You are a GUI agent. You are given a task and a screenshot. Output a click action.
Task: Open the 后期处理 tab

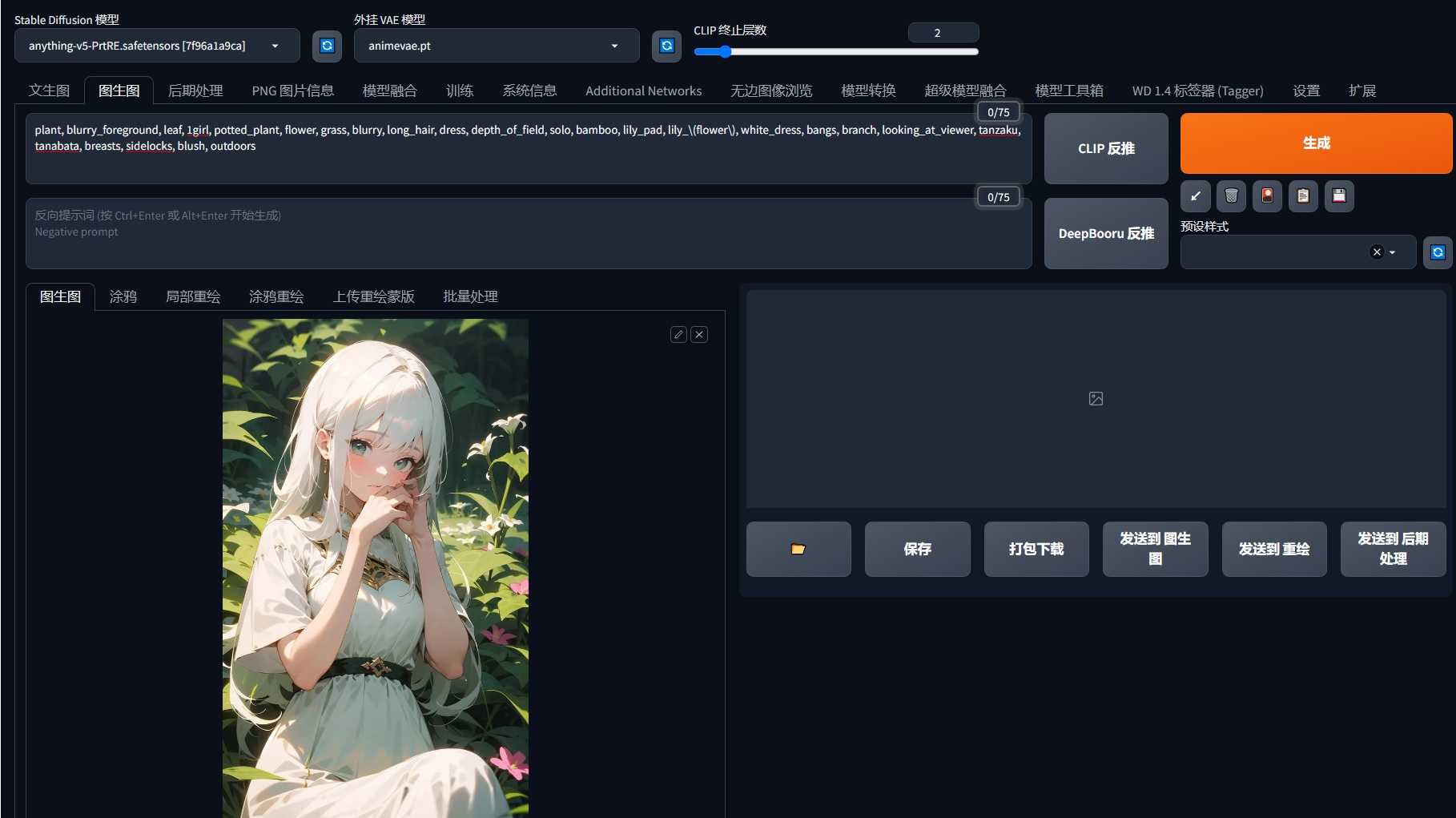coord(195,91)
